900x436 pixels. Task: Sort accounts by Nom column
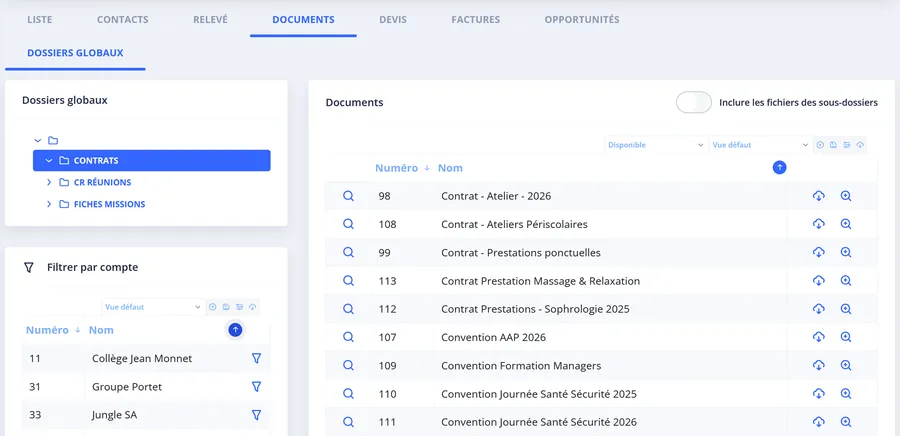click(x=101, y=330)
